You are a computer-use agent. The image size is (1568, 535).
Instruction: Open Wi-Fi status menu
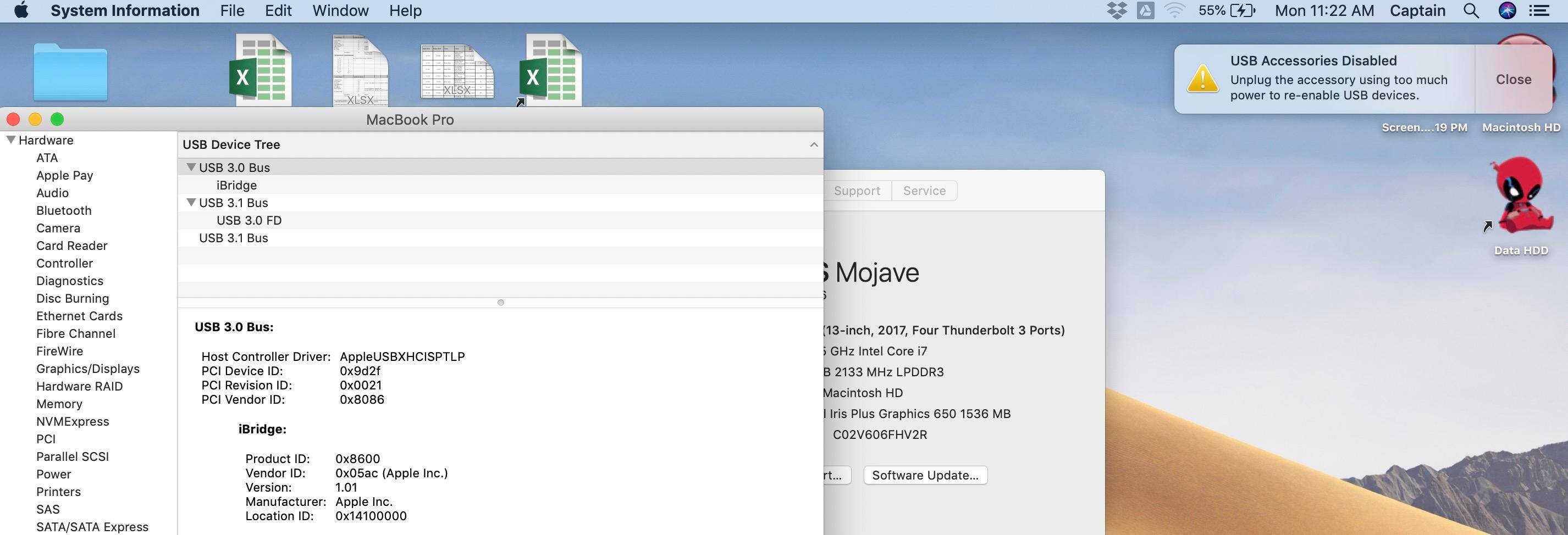pos(1174,10)
